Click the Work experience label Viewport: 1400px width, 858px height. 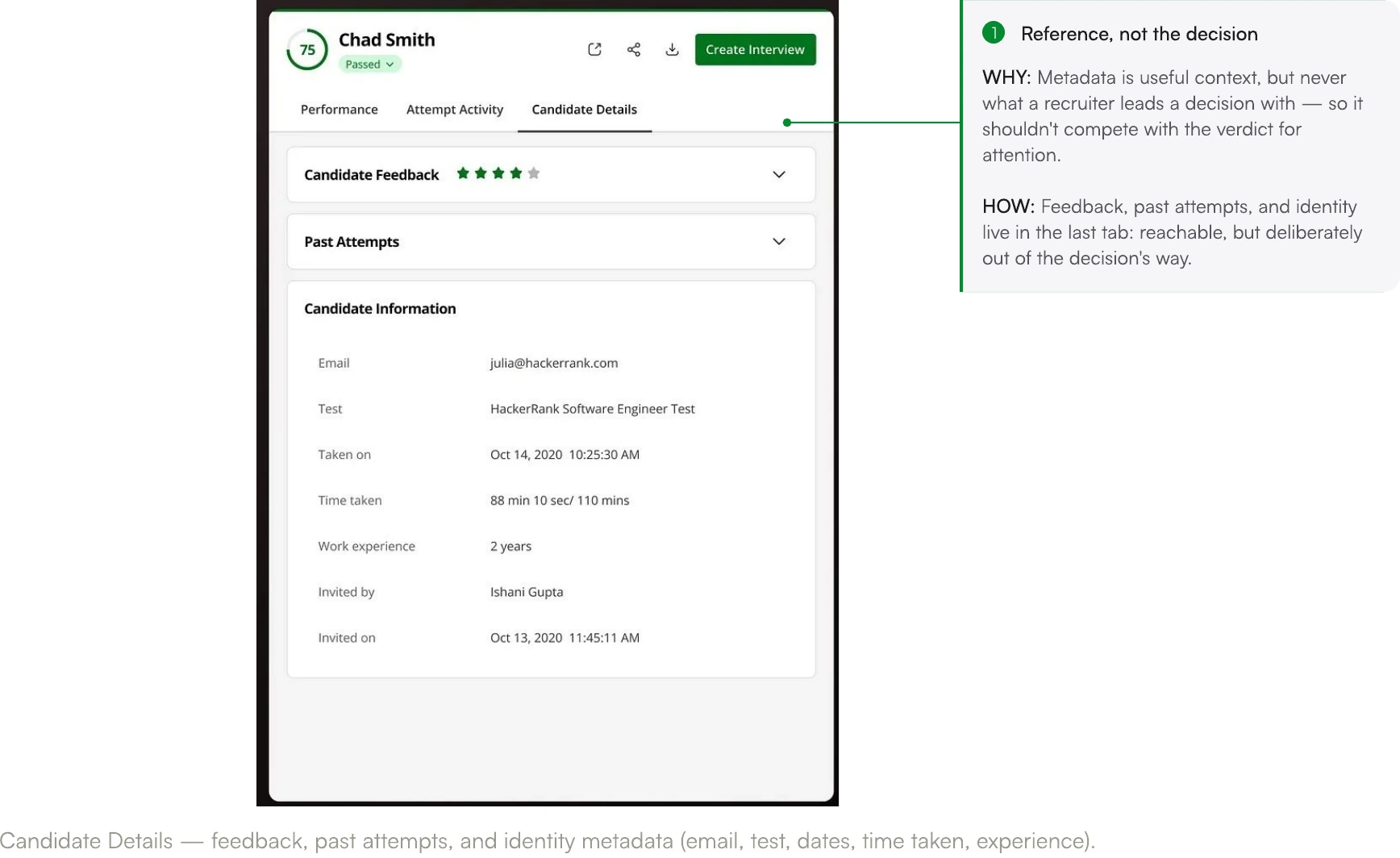point(366,546)
